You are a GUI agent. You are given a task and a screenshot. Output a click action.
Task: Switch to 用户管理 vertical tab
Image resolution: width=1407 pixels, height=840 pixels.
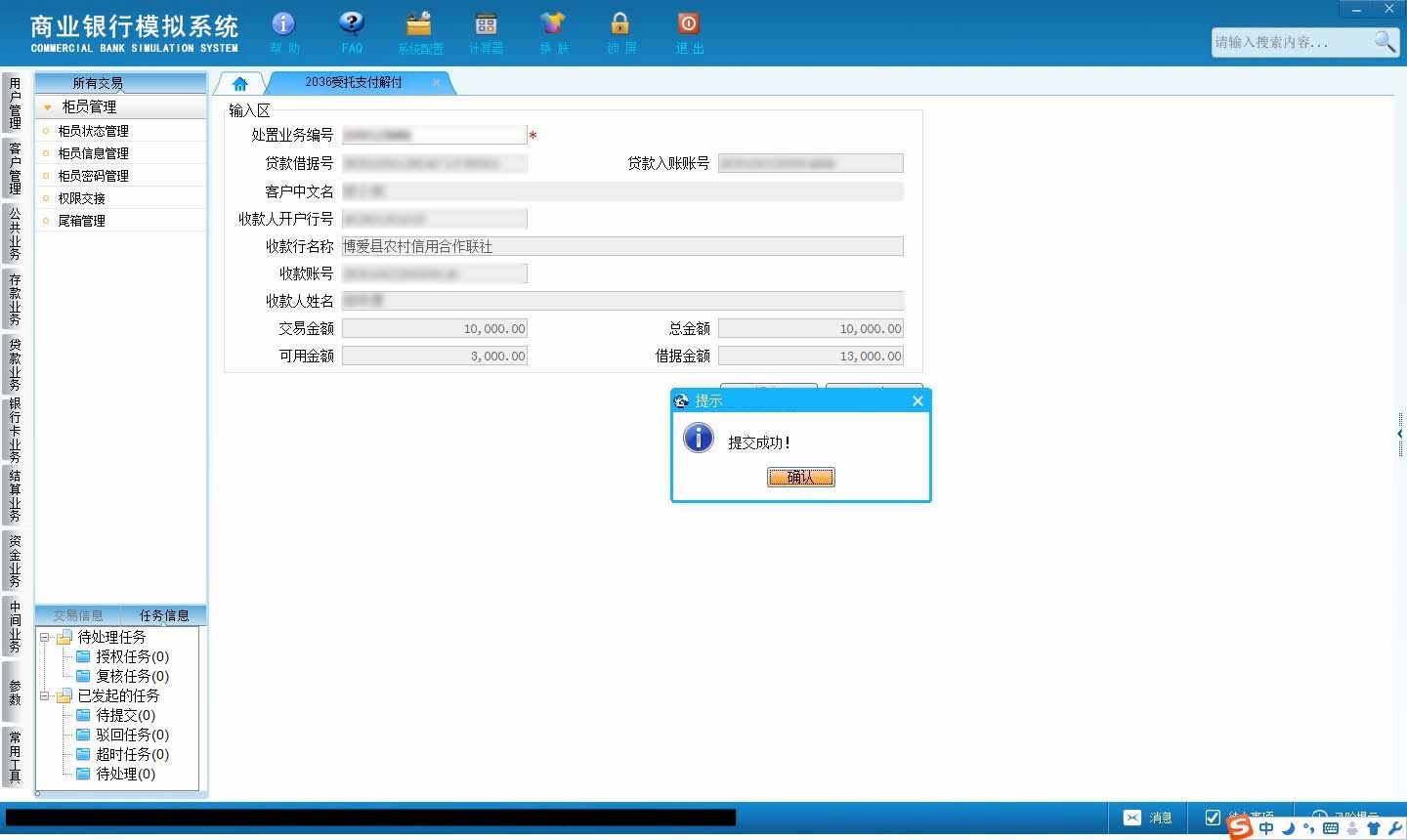pyautogui.click(x=14, y=104)
